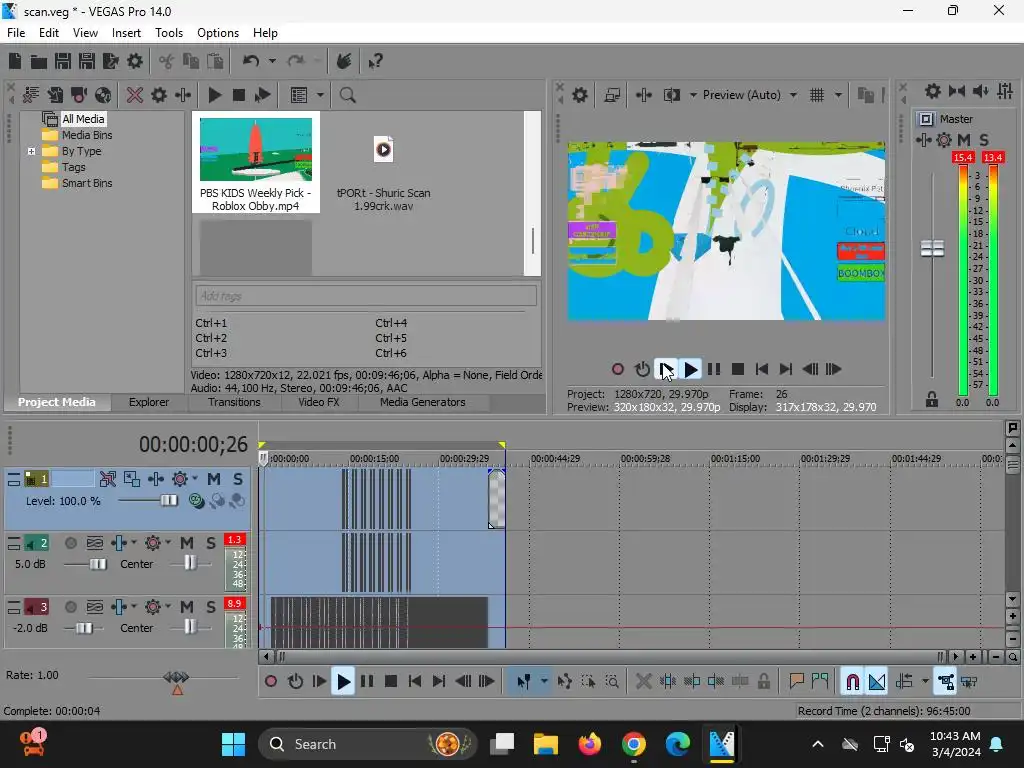This screenshot has height=768, width=1024.
Task: Click the preview Stop button
Action: (737, 370)
